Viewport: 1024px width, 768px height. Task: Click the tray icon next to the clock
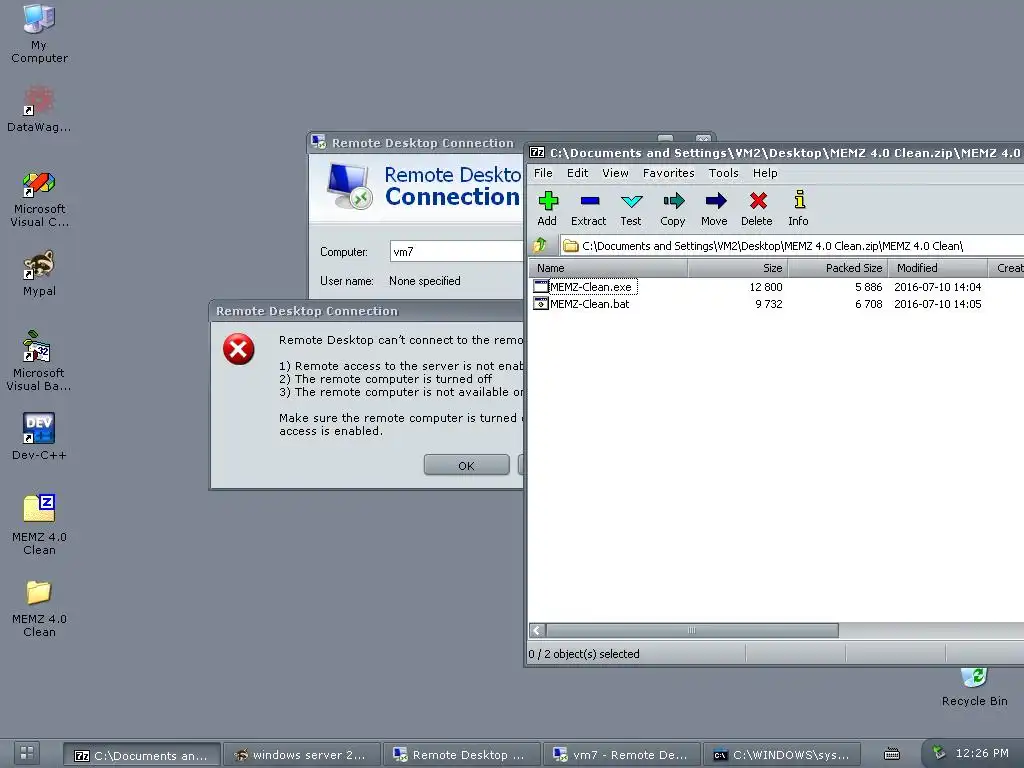coord(938,752)
